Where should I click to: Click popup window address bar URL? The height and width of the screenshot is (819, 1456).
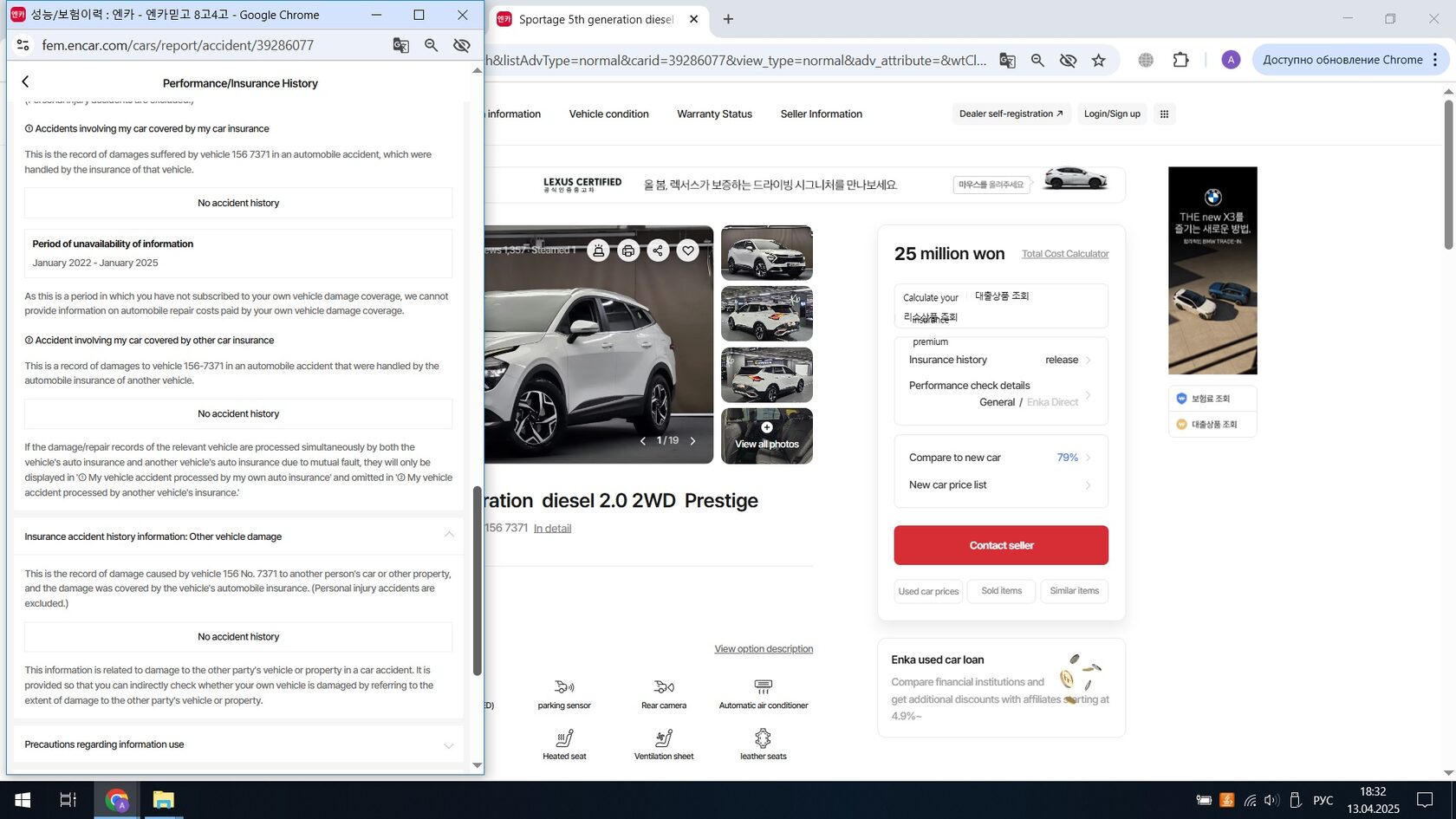tap(178, 45)
